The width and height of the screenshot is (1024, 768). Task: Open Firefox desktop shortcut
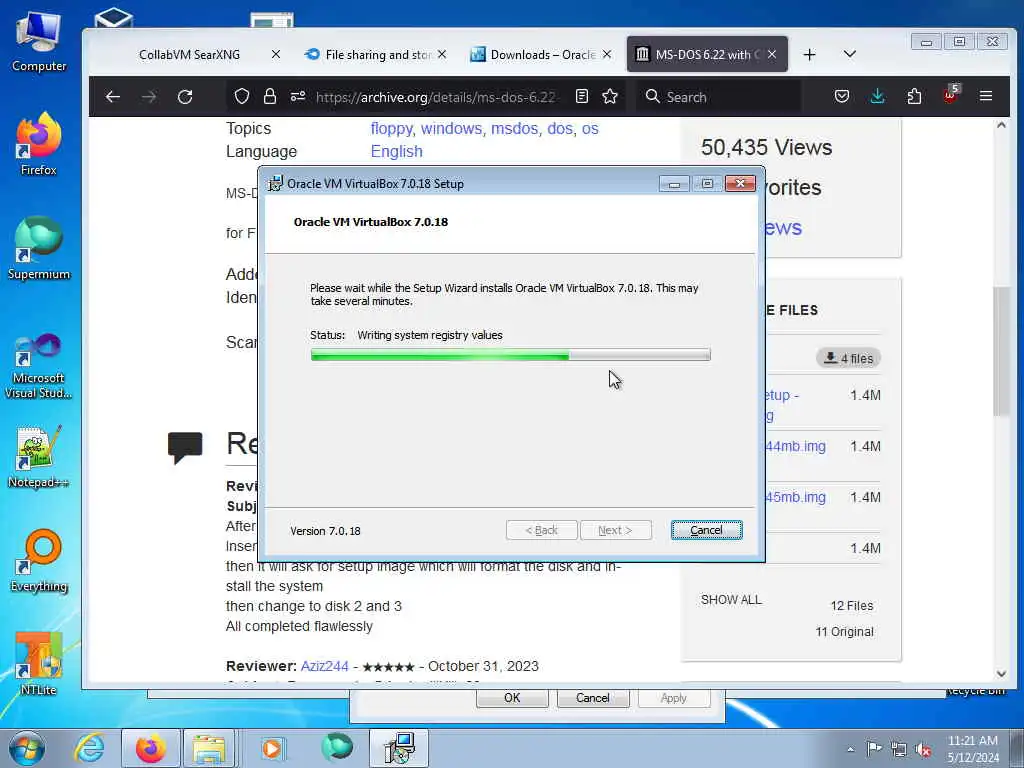pos(39,144)
